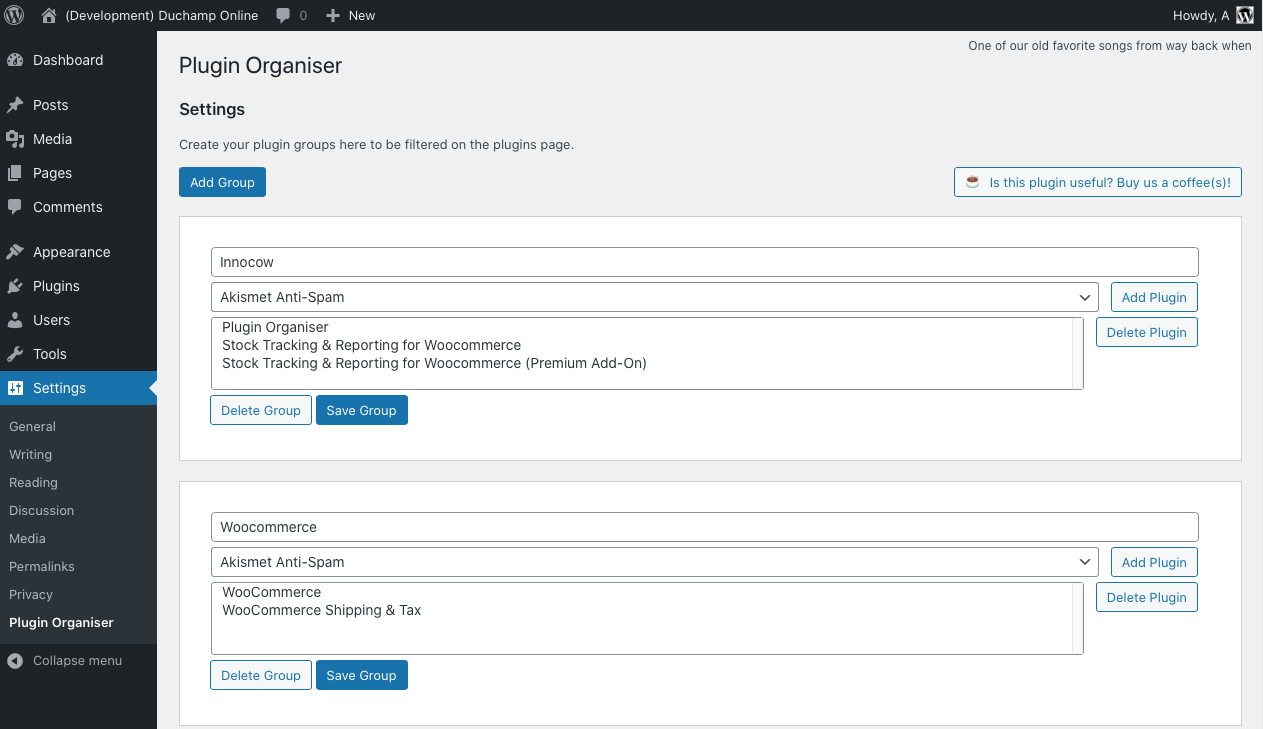This screenshot has height=729, width=1263.
Task: Click Add Plugin in Woocommerce group
Action: 1154,562
